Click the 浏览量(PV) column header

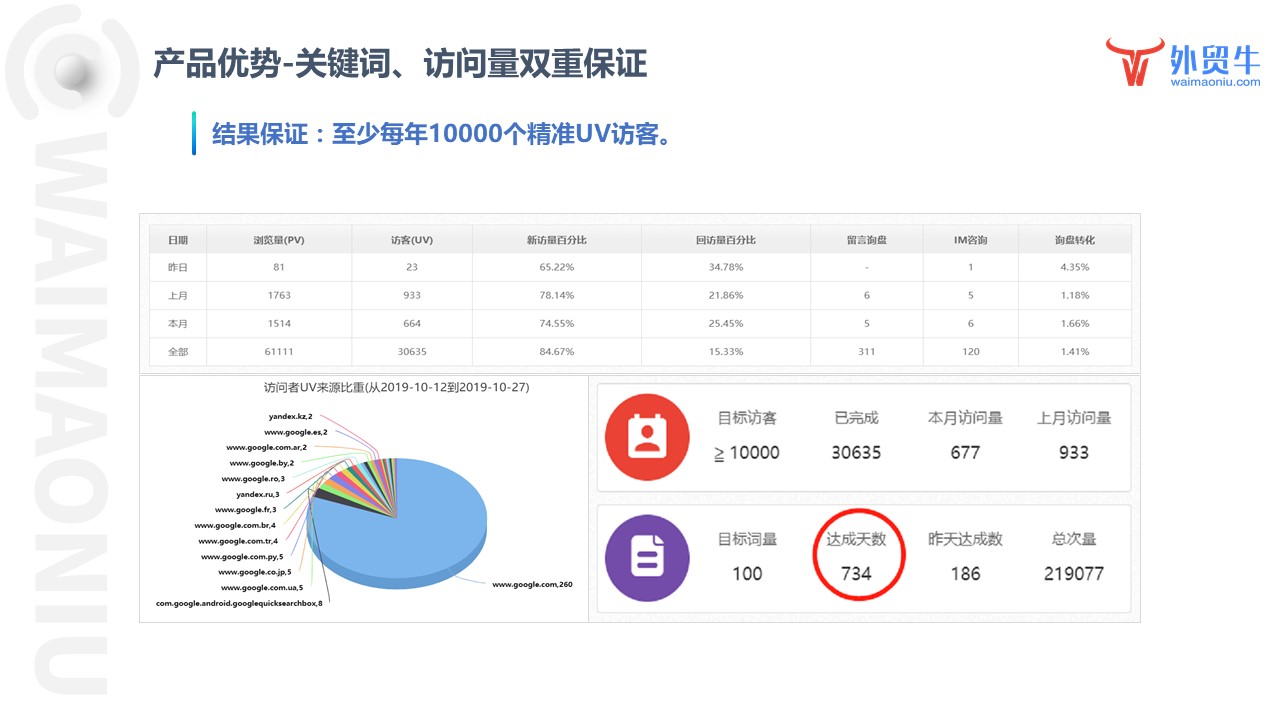coord(278,240)
